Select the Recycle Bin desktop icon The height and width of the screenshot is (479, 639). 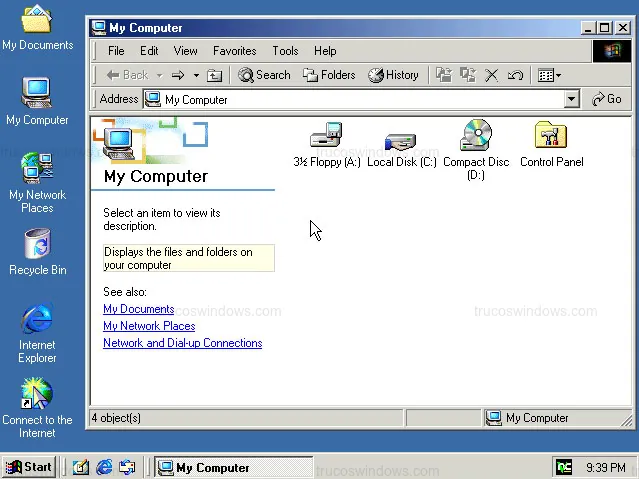(37, 246)
